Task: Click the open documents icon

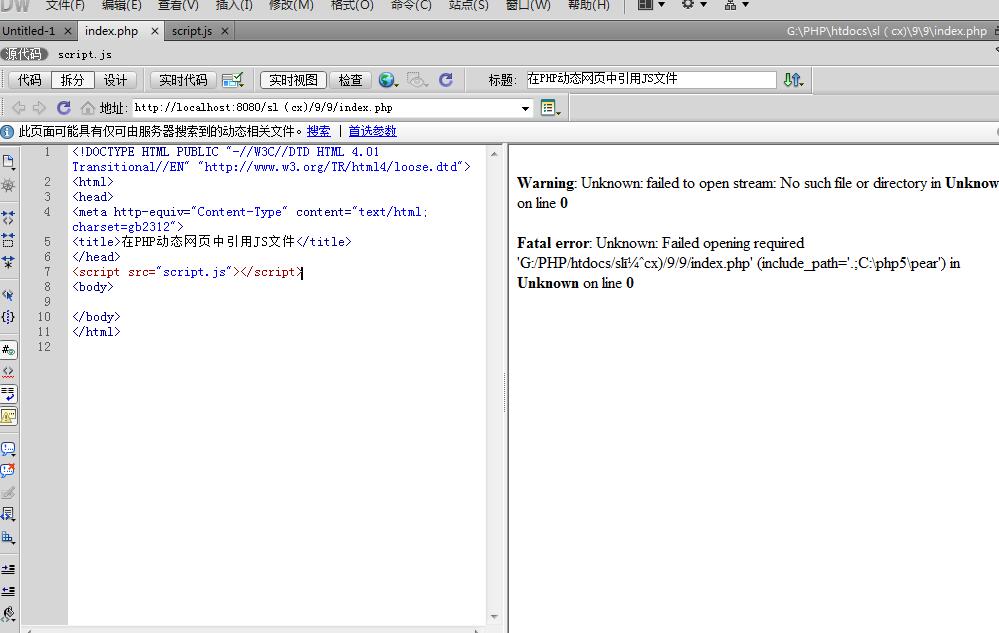Action: [x=8, y=162]
